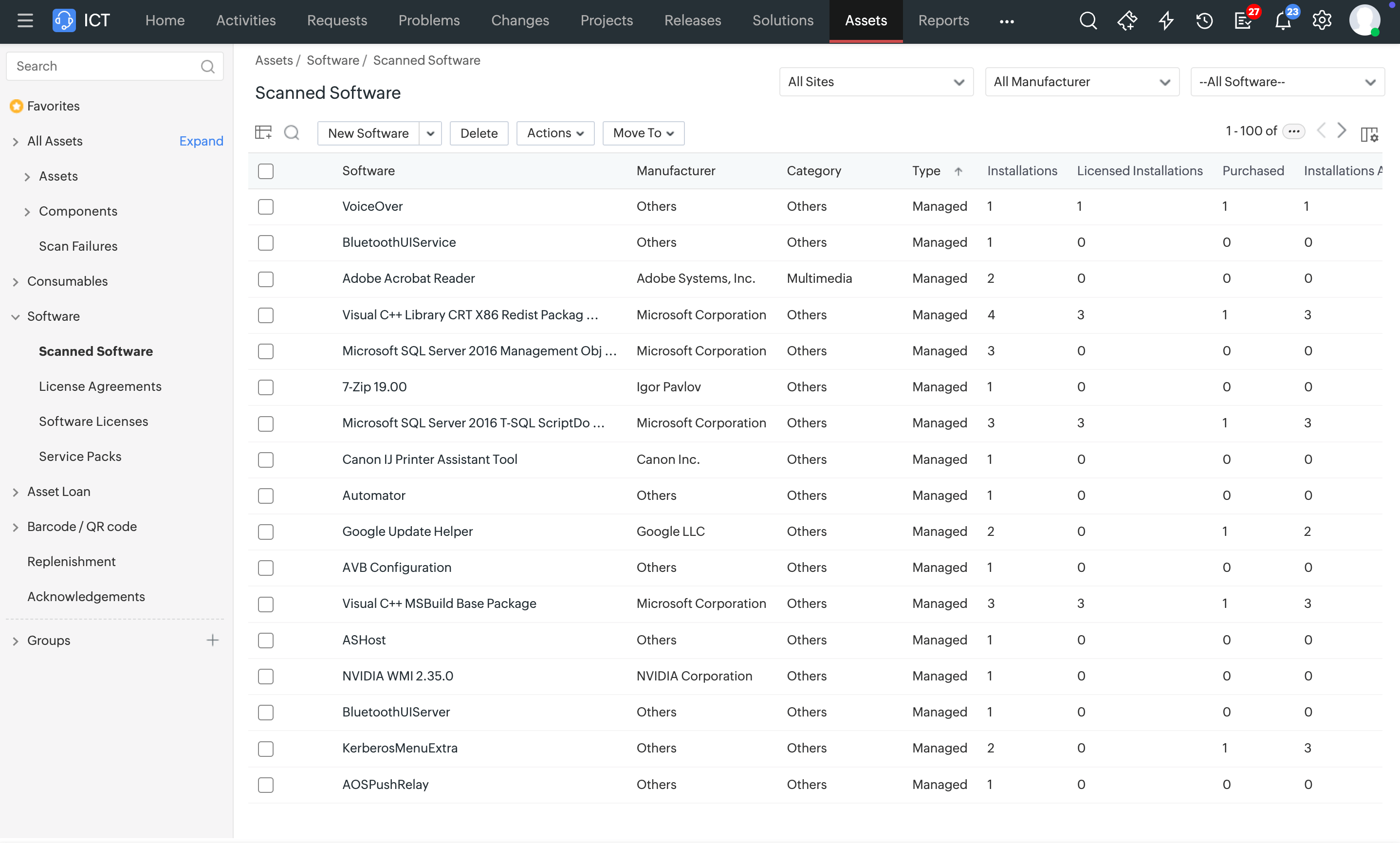
Task: Check the VoiceOver row checkbox
Action: pyautogui.click(x=266, y=207)
